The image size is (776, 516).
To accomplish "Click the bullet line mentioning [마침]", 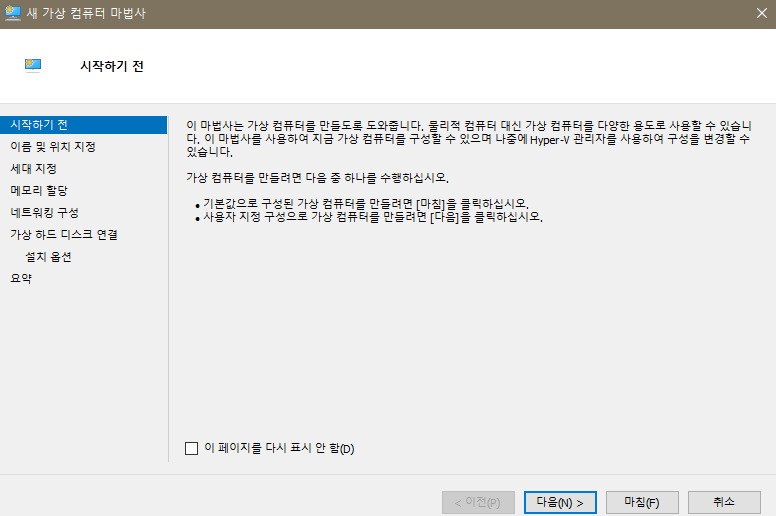I will [x=366, y=204].
